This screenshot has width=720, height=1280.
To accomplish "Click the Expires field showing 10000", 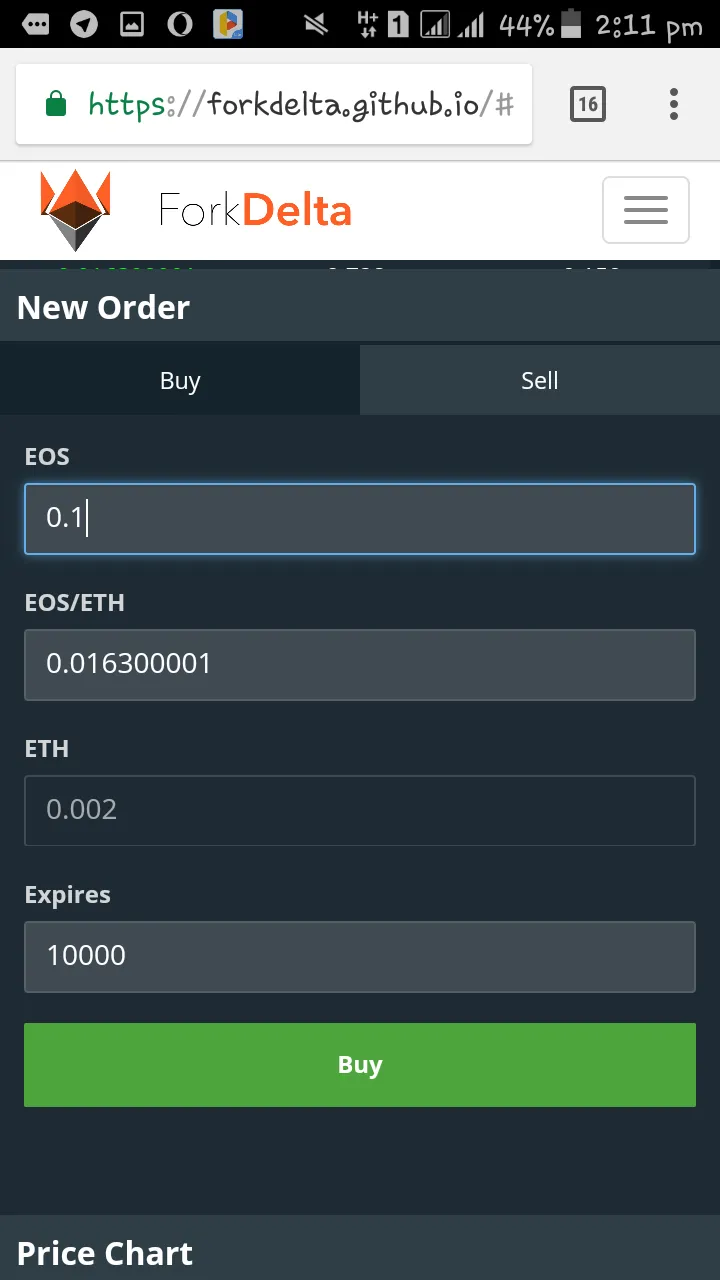I will [360, 957].
